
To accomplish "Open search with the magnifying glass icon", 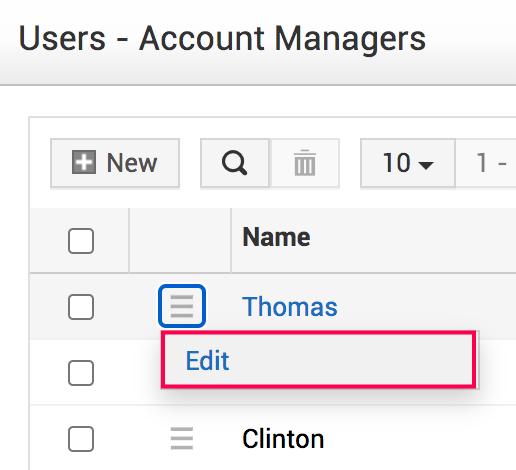I will (x=235, y=163).
